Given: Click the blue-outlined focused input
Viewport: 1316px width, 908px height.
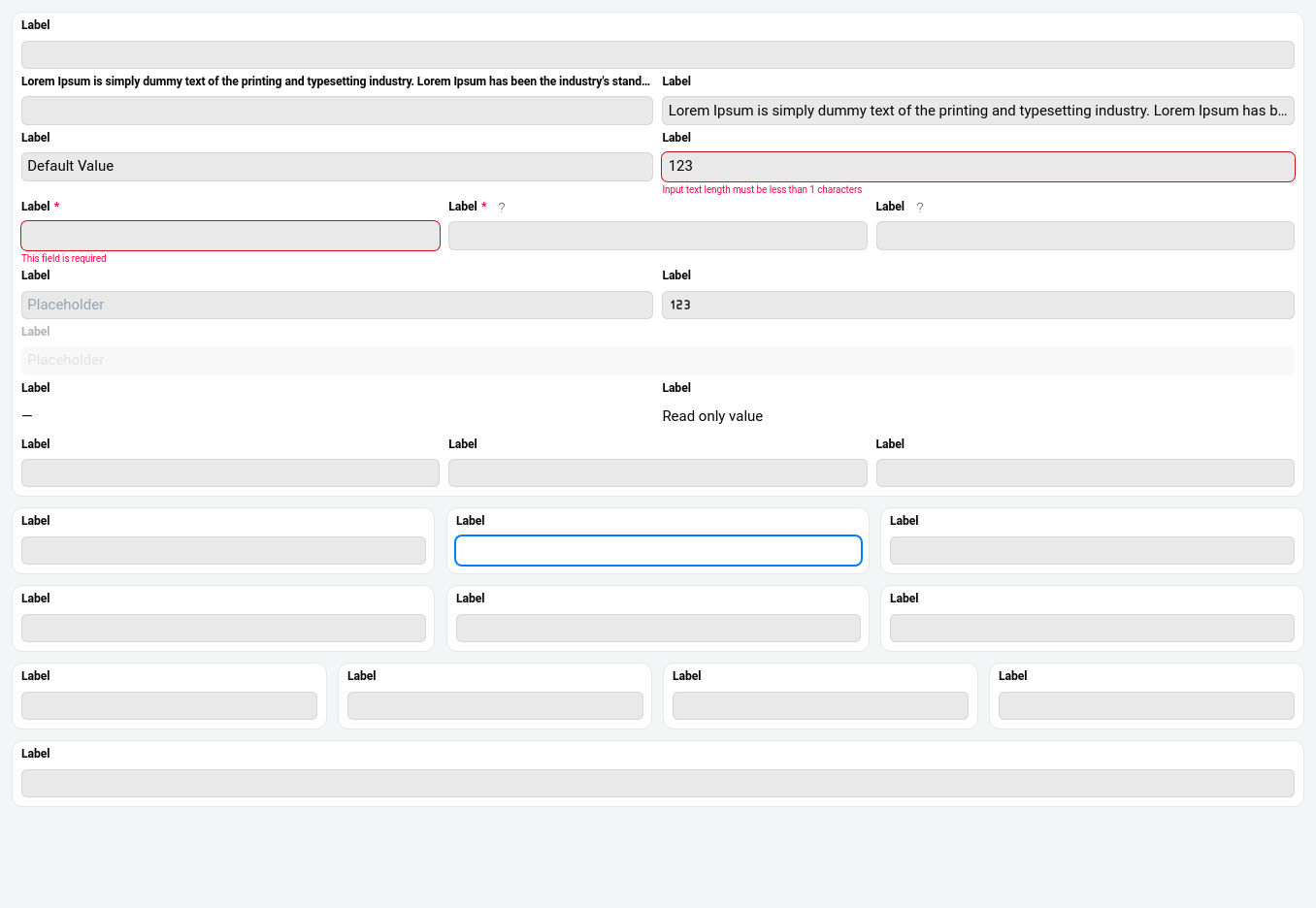Looking at the screenshot, I should click(x=658, y=551).
